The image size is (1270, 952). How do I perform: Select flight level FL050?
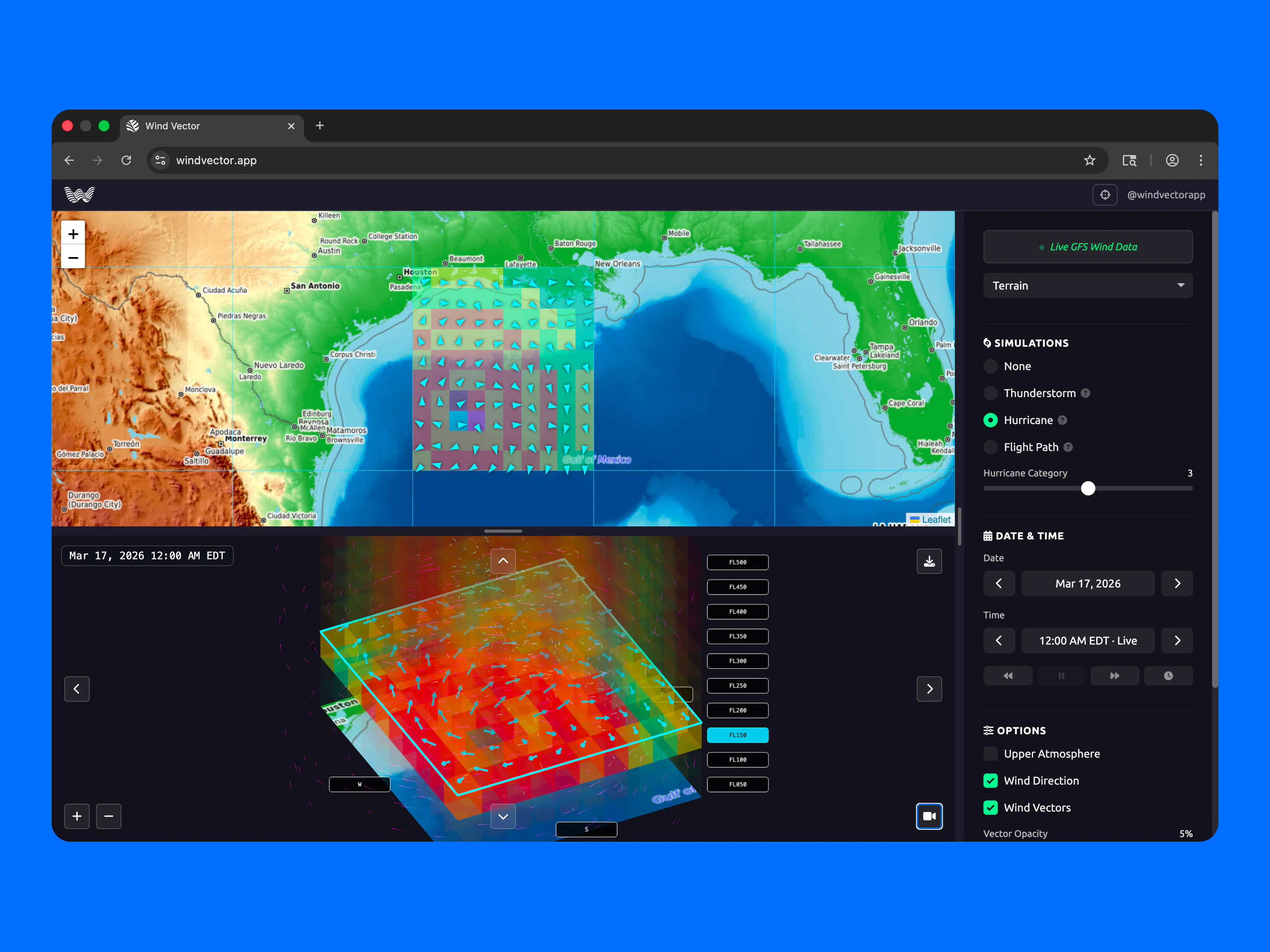(737, 785)
